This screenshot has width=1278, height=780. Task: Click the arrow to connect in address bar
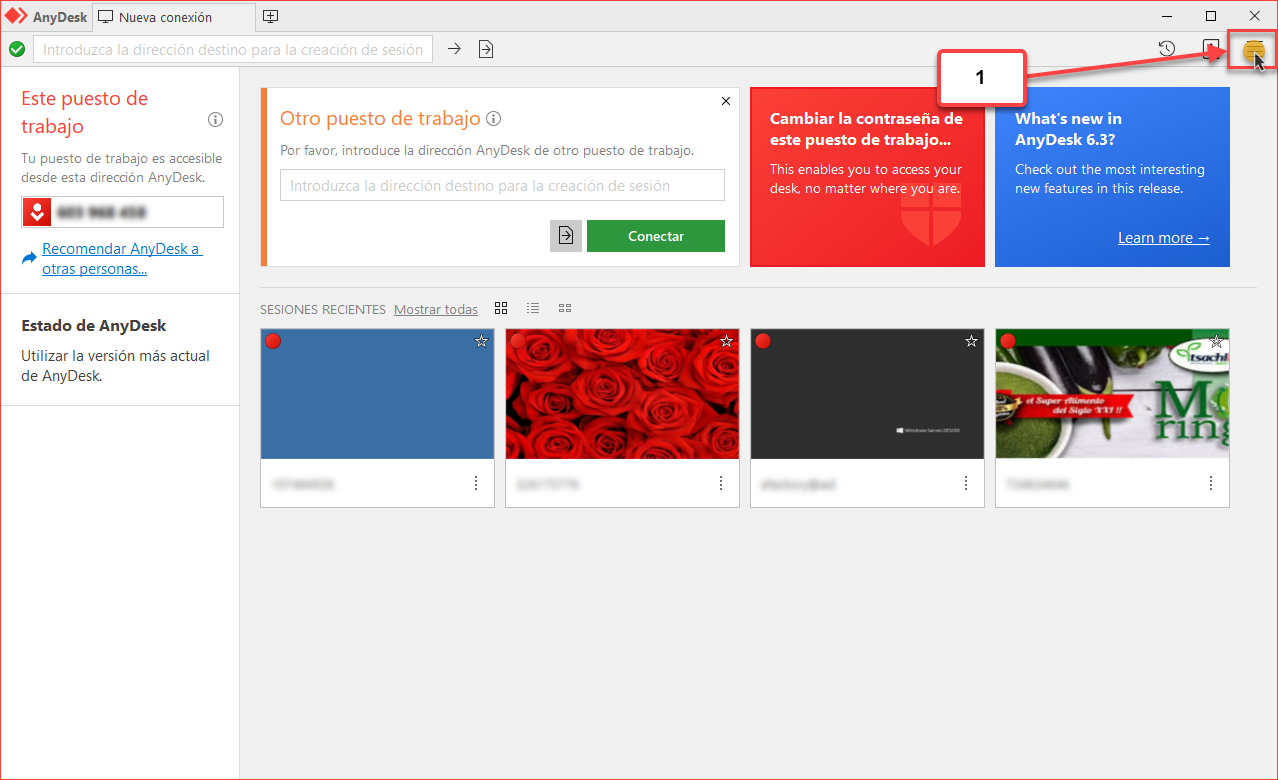coord(454,49)
